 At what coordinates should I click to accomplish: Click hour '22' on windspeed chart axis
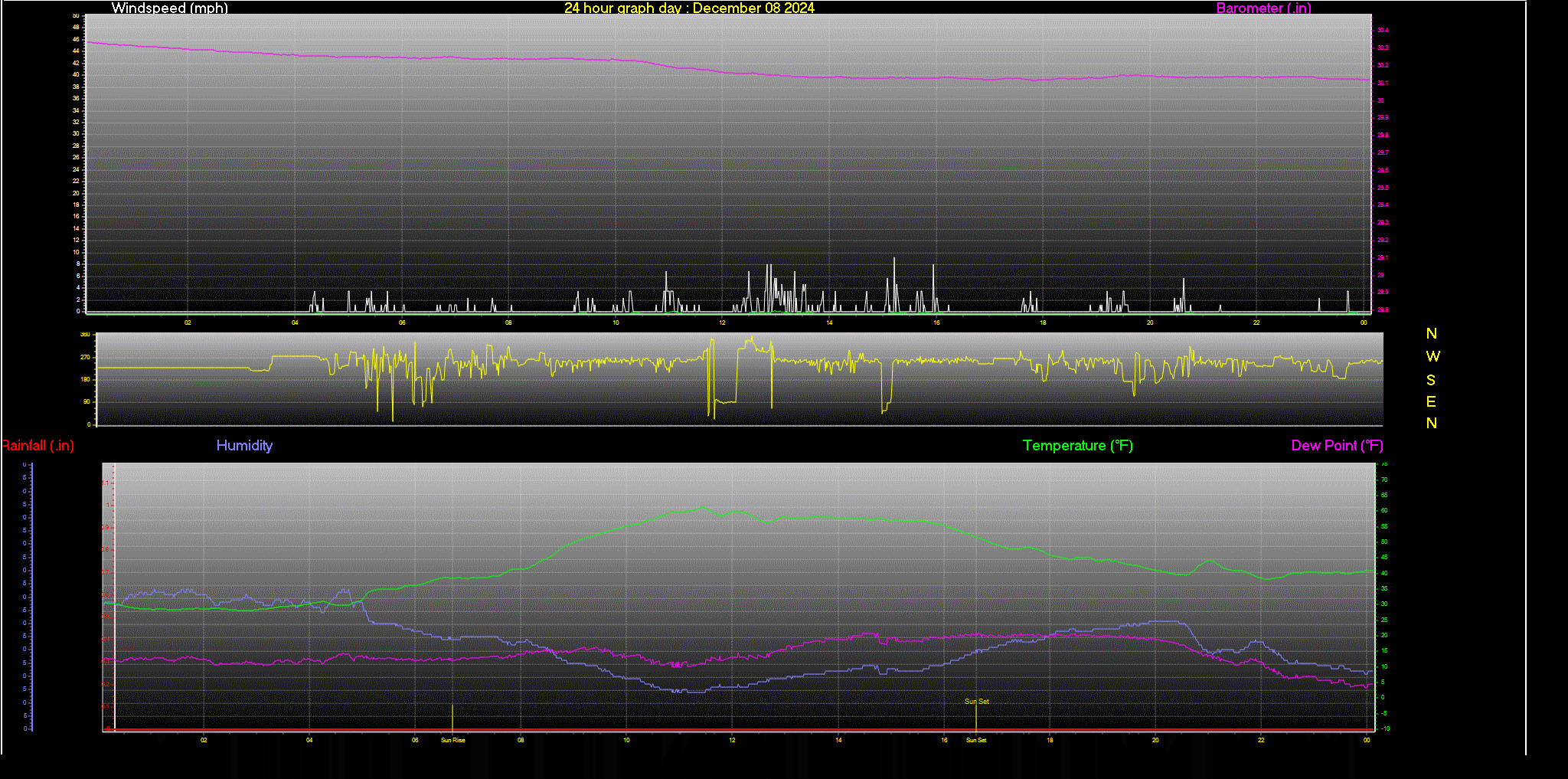tap(1256, 322)
